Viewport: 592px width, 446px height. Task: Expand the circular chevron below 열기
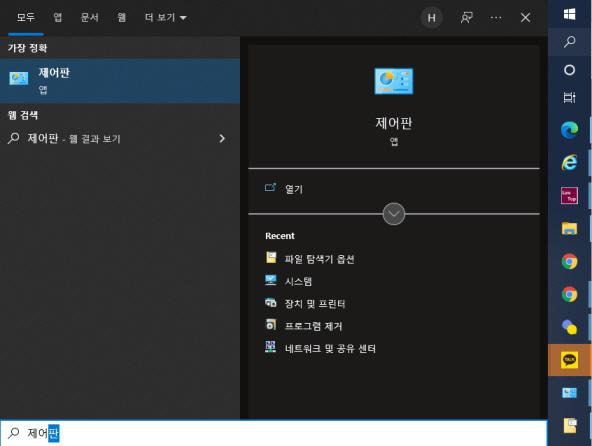[393, 214]
